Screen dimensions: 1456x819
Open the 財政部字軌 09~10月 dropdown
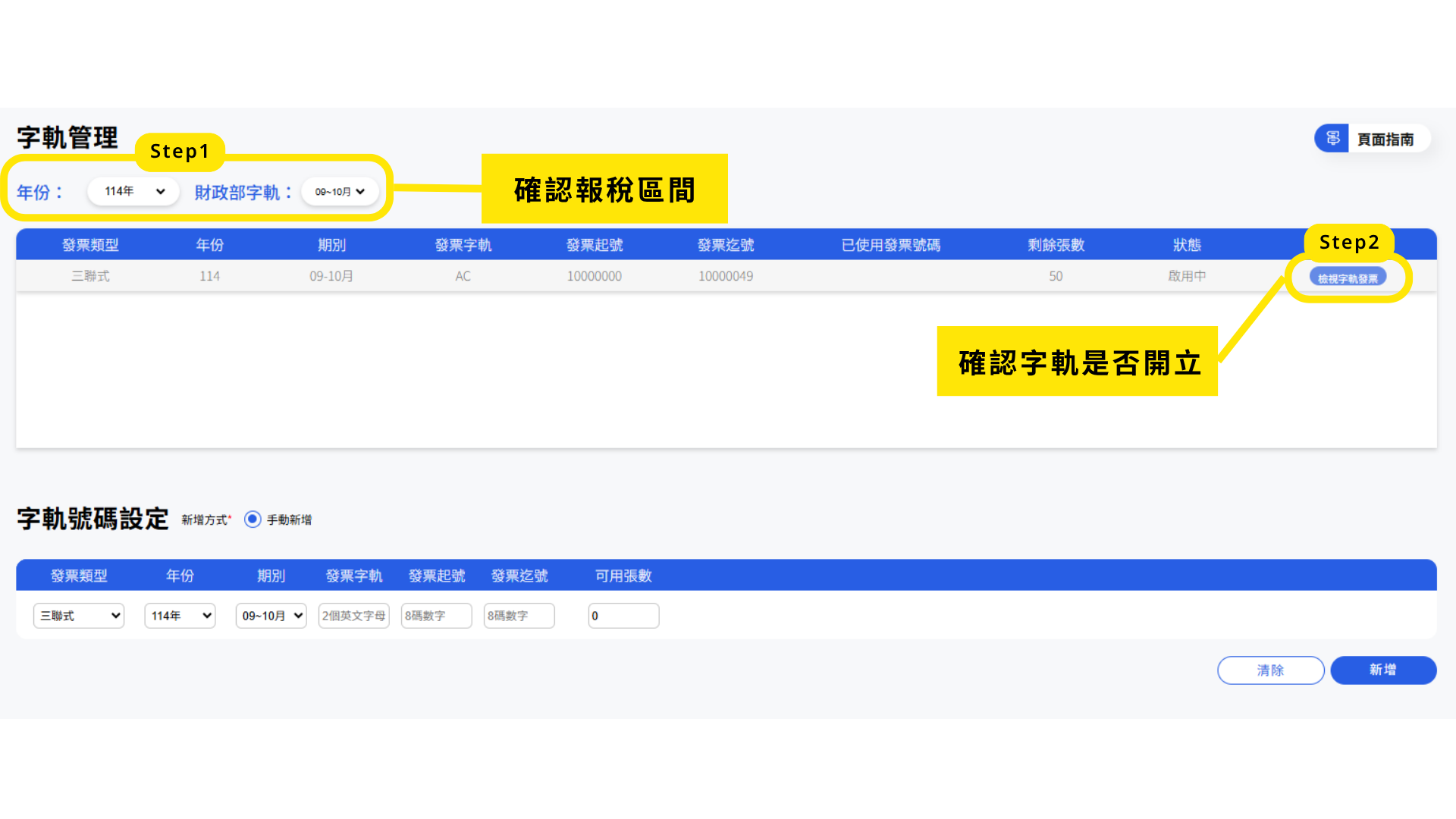point(340,192)
